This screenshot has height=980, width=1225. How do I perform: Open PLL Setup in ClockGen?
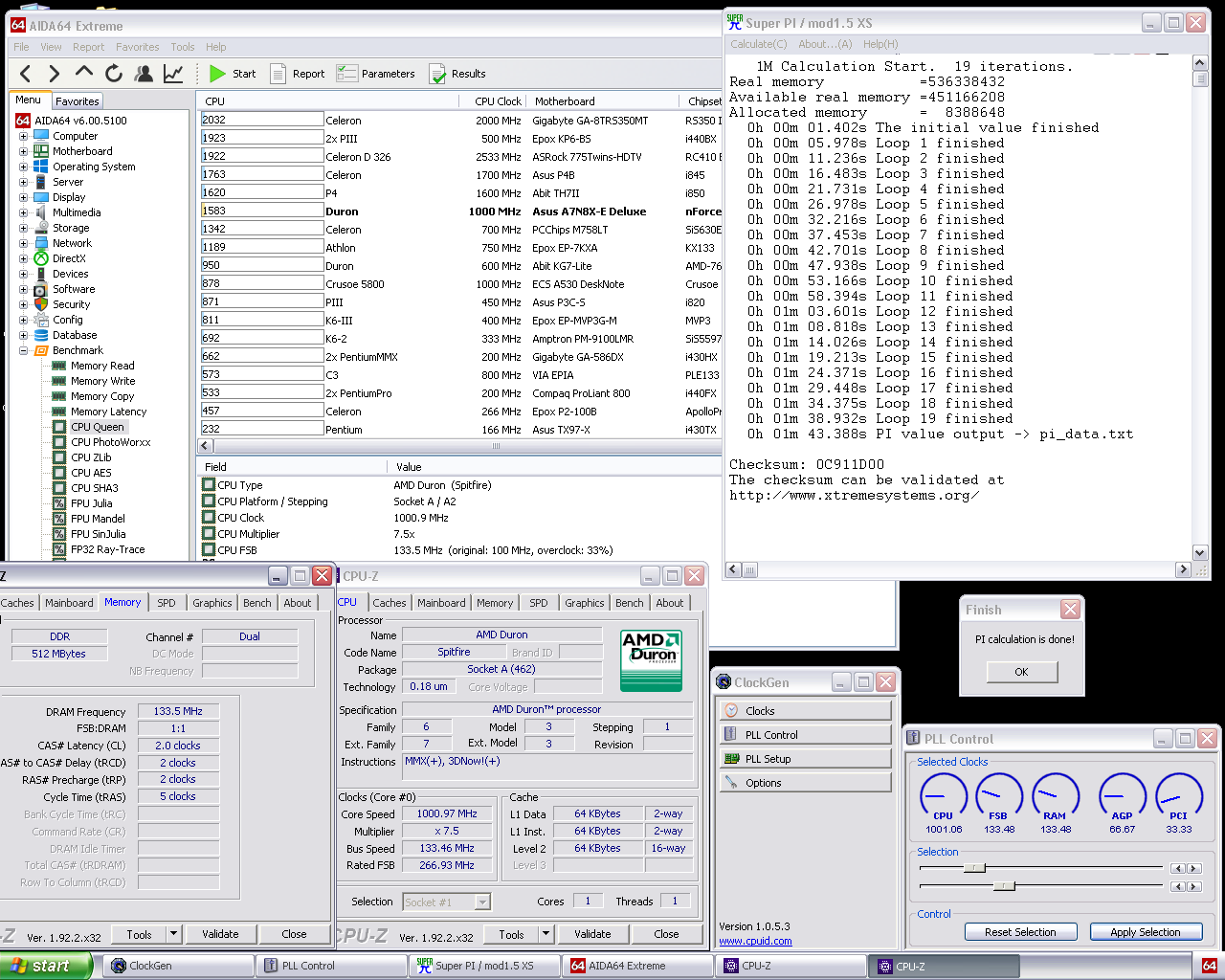(x=805, y=759)
